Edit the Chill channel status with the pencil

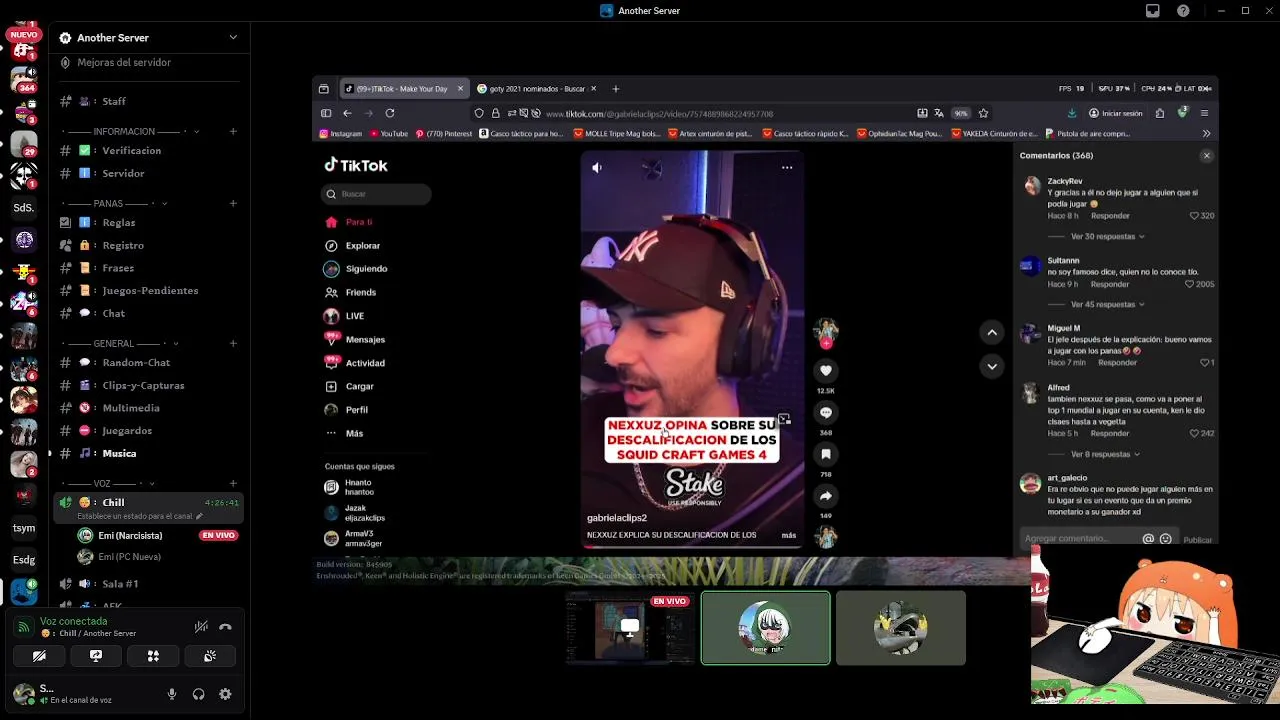tap(199, 516)
